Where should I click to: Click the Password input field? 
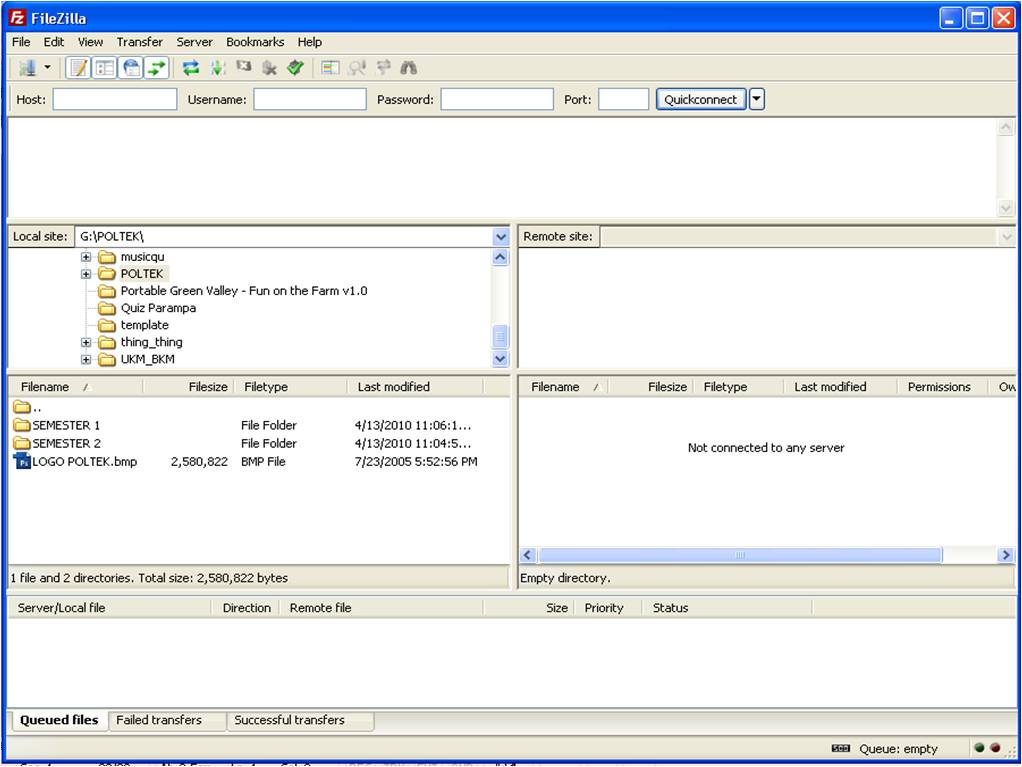(497, 99)
